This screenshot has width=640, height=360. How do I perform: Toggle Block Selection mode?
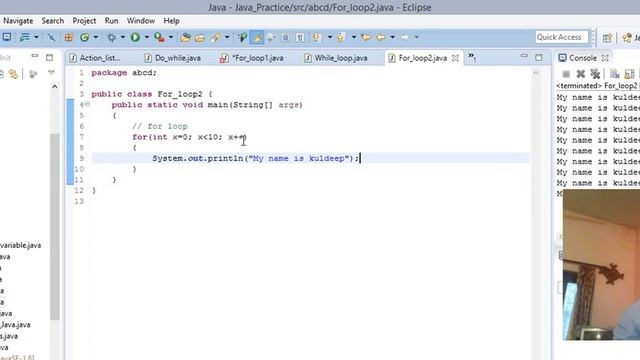click(x=285, y=38)
